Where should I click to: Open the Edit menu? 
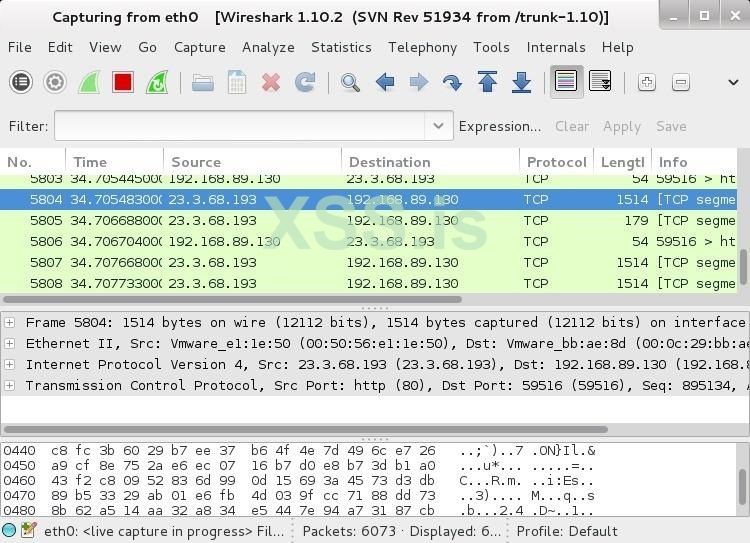[60, 47]
